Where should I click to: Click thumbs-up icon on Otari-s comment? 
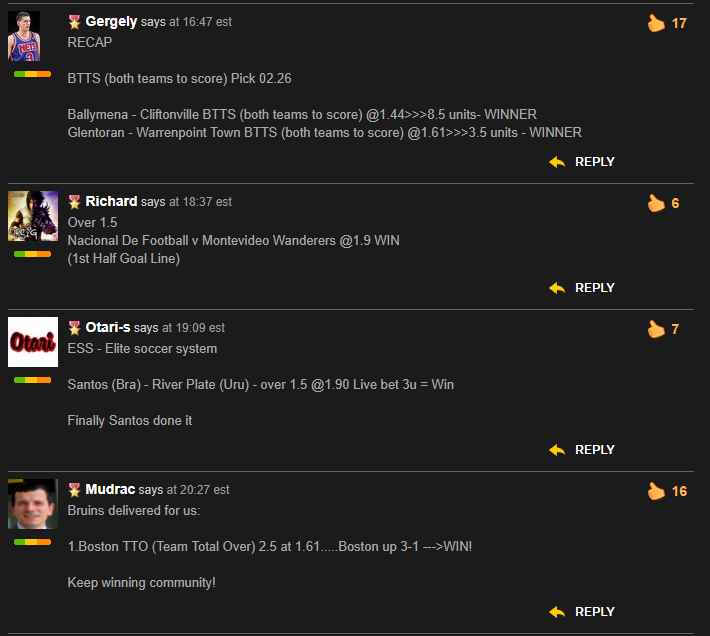(656, 329)
